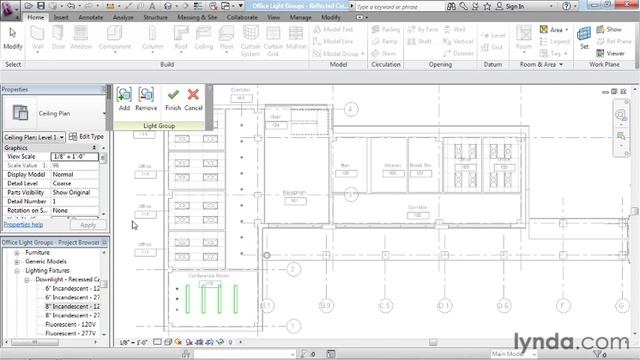Click the Show work plane icon
Viewport: 640px width, 360px height.
600,29
